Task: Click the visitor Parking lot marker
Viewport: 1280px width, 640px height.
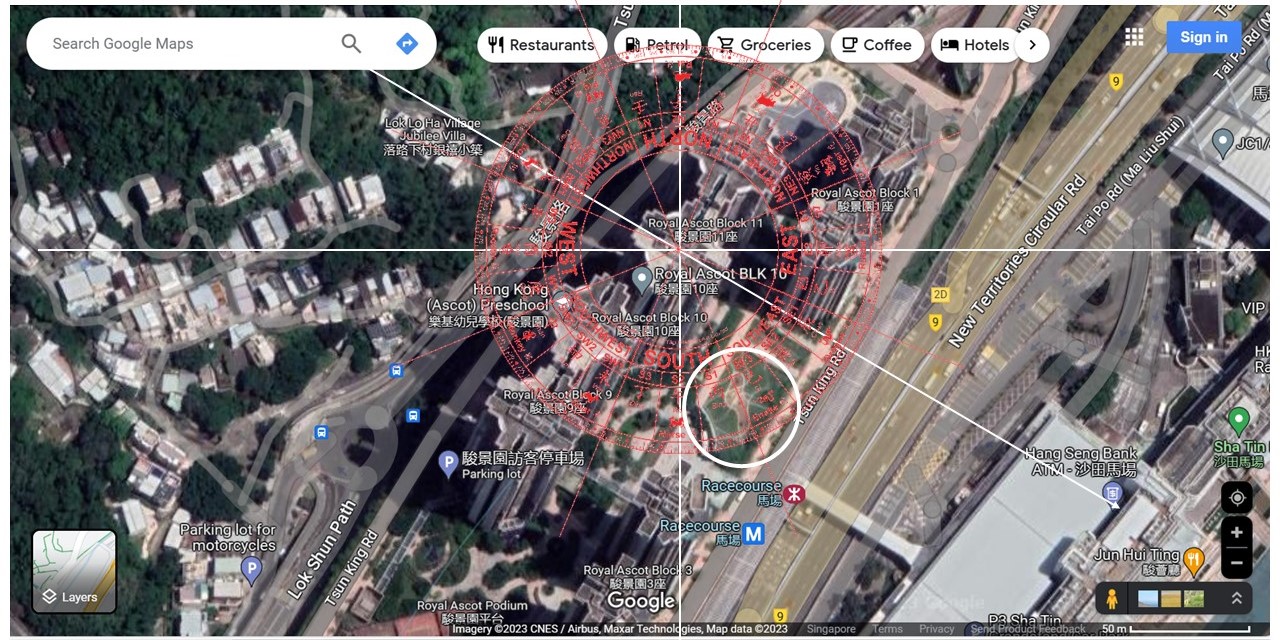Action: tap(449, 462)
